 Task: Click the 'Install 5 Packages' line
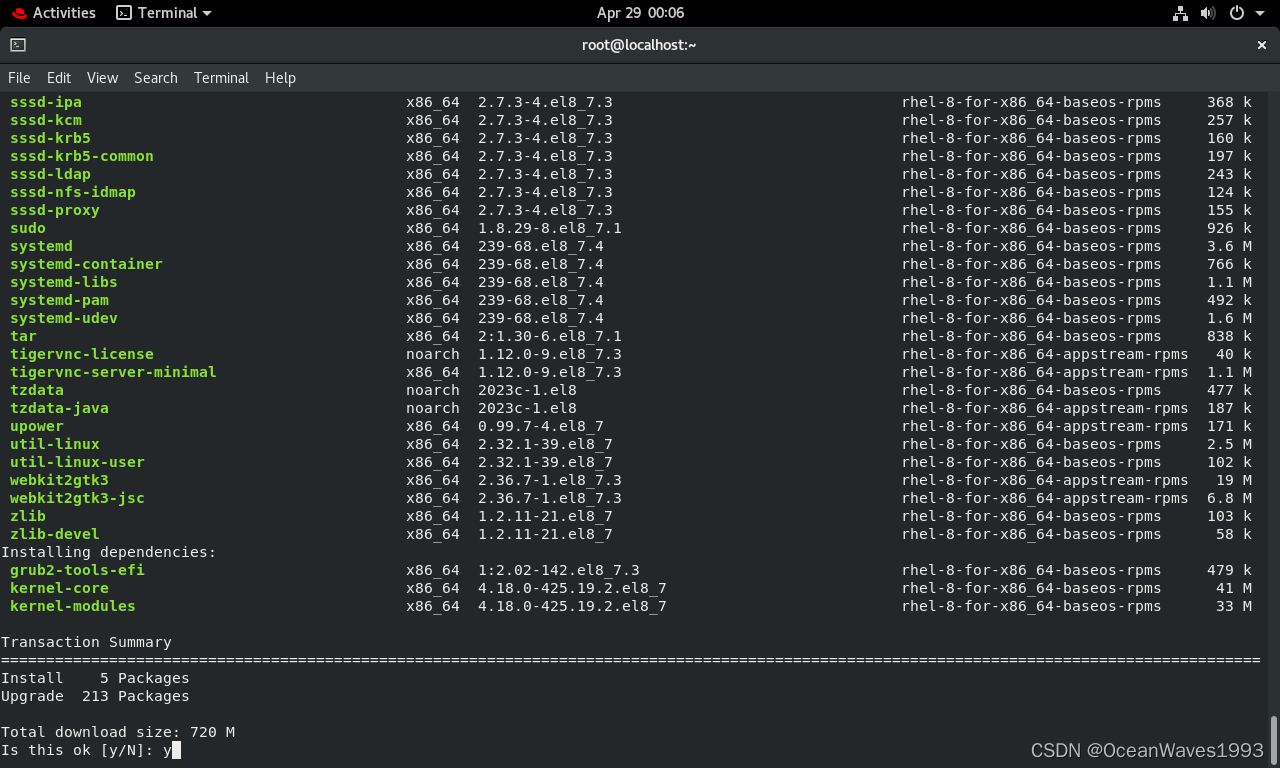tap(95, 678)
